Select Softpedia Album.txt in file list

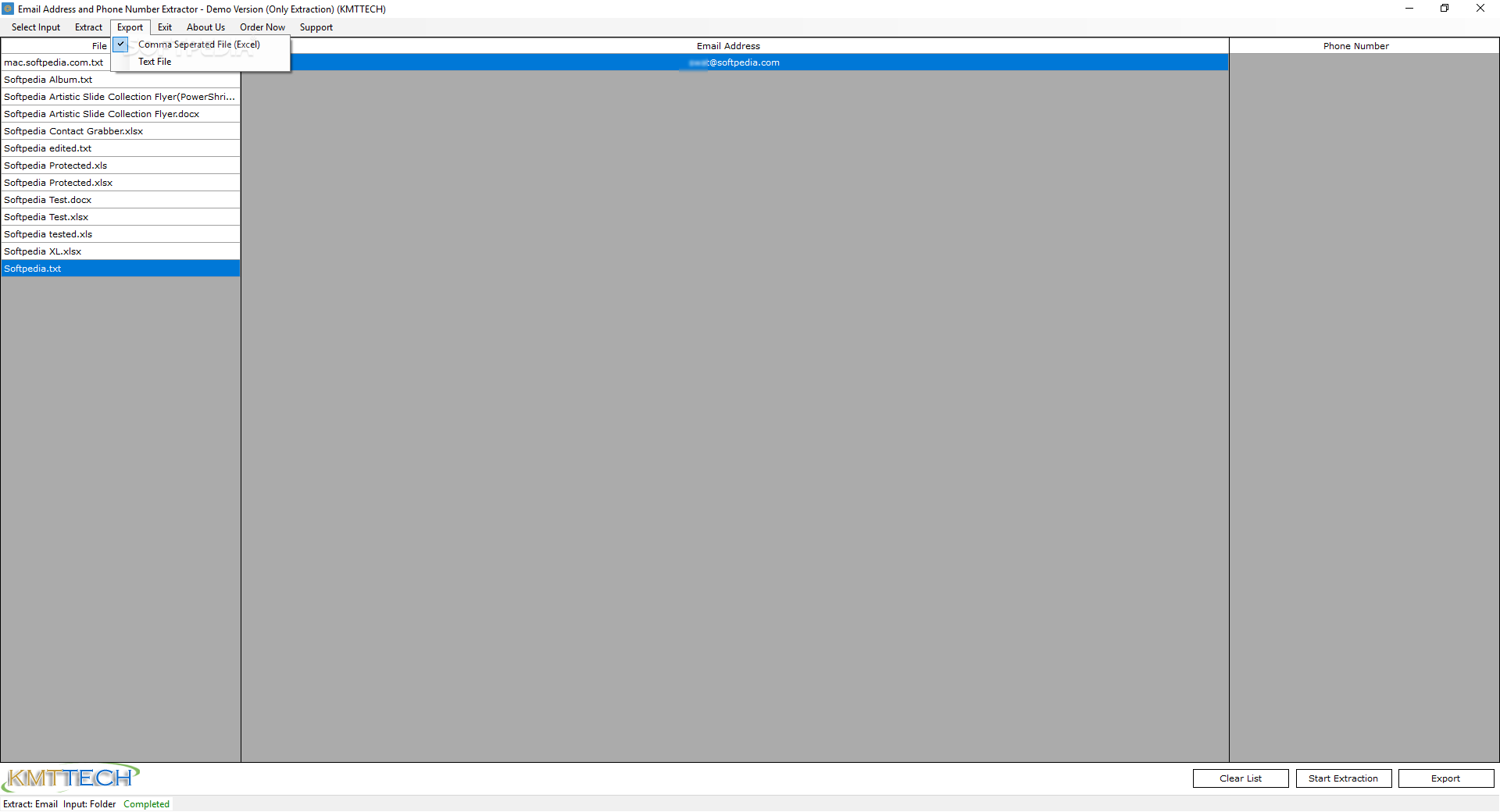click(x=120, y=80)
